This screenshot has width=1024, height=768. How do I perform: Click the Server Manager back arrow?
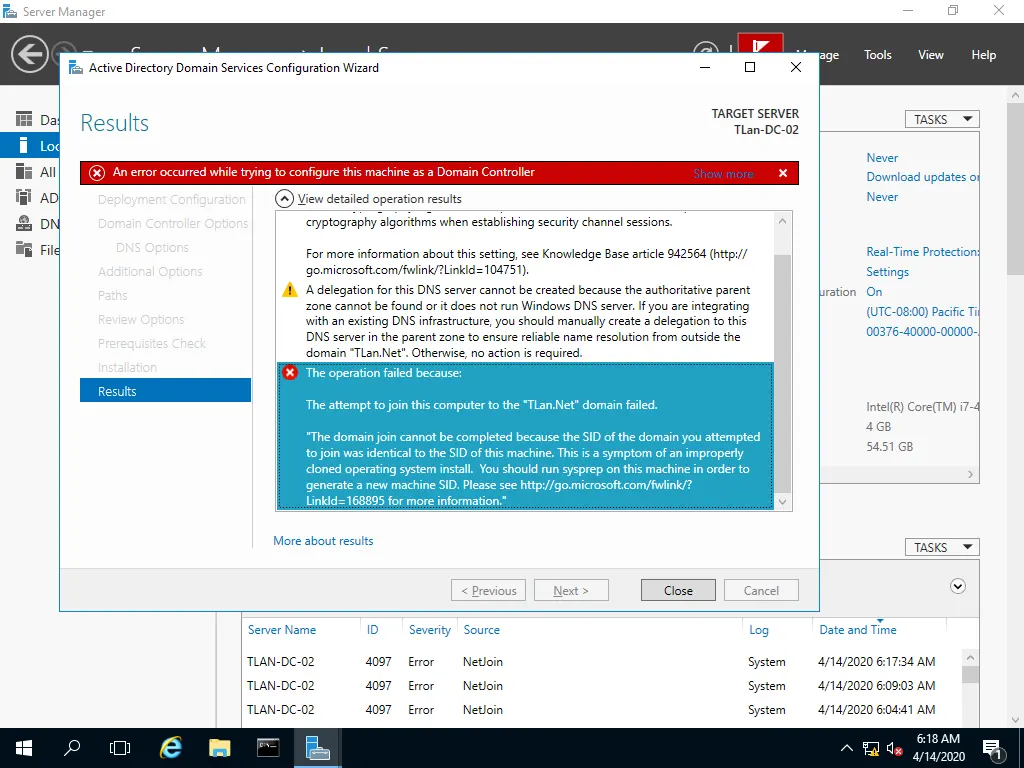tap(29, 54)
